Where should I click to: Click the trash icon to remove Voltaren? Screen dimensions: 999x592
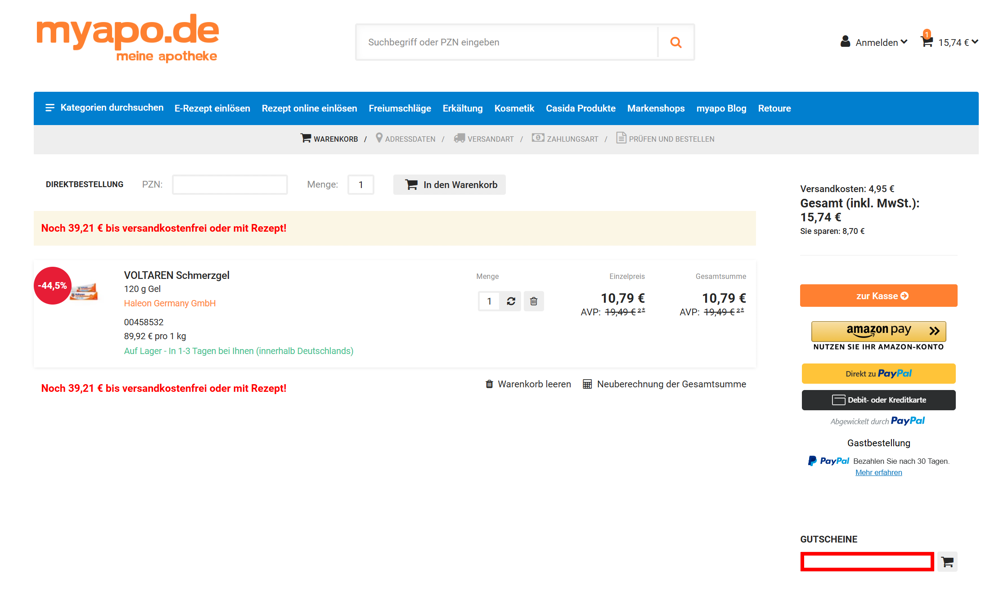(x=534, y=301)
